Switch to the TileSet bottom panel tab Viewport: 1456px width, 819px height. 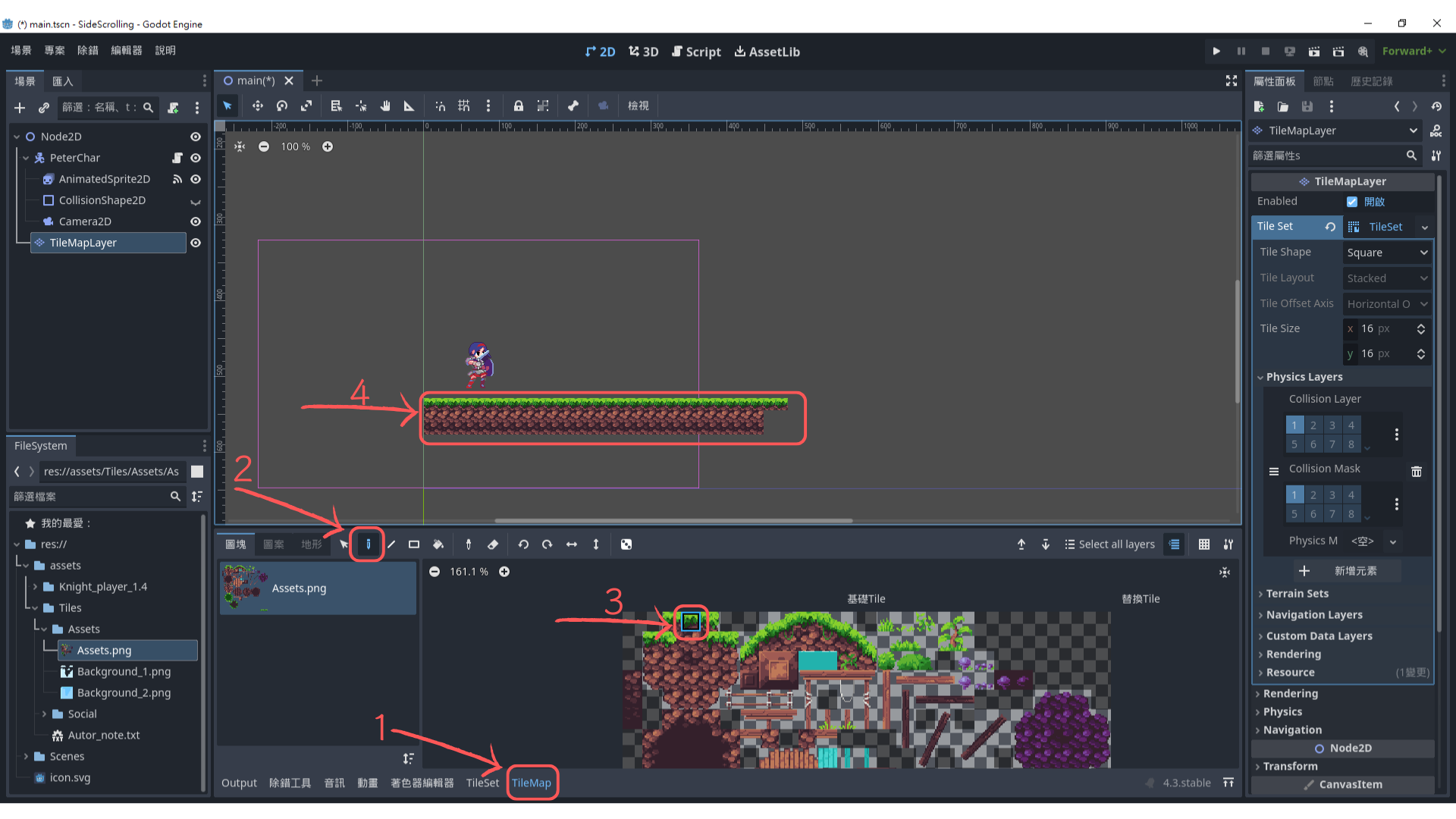pyautogui.click(x=482, y=783)
